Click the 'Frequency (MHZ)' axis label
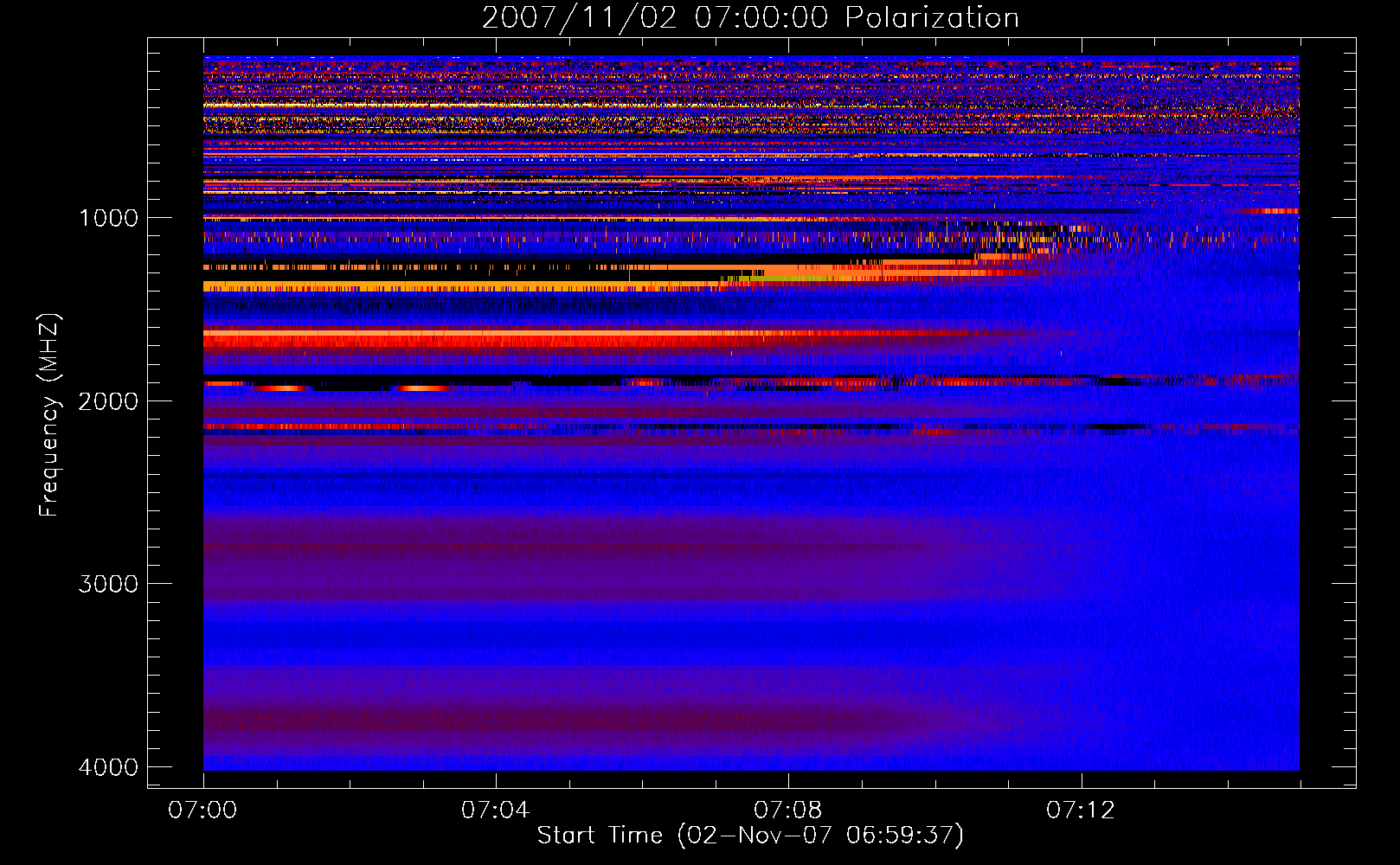 pos(49,414)
